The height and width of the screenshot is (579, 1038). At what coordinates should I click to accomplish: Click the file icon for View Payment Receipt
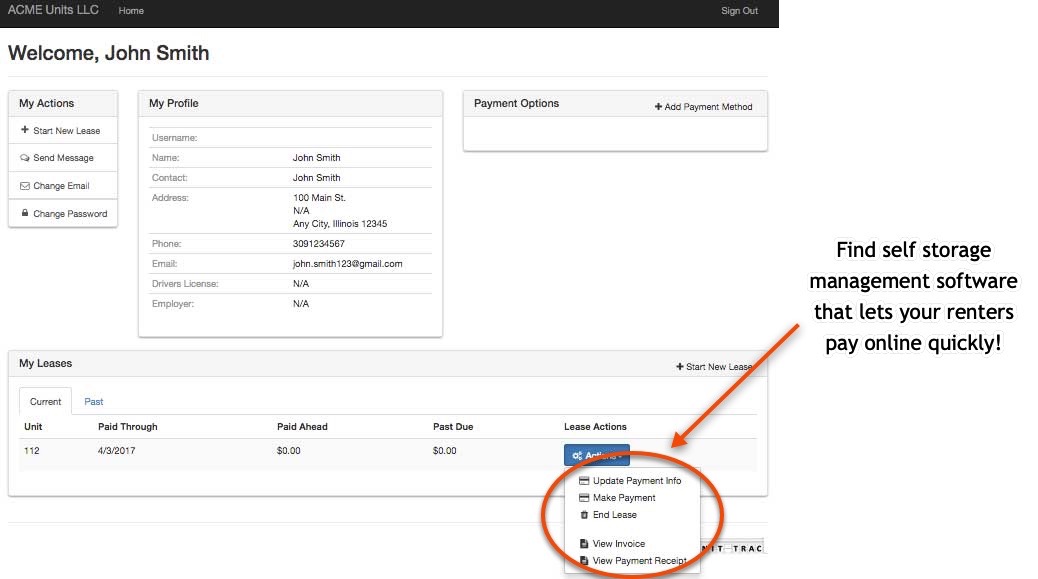[584, 561]
